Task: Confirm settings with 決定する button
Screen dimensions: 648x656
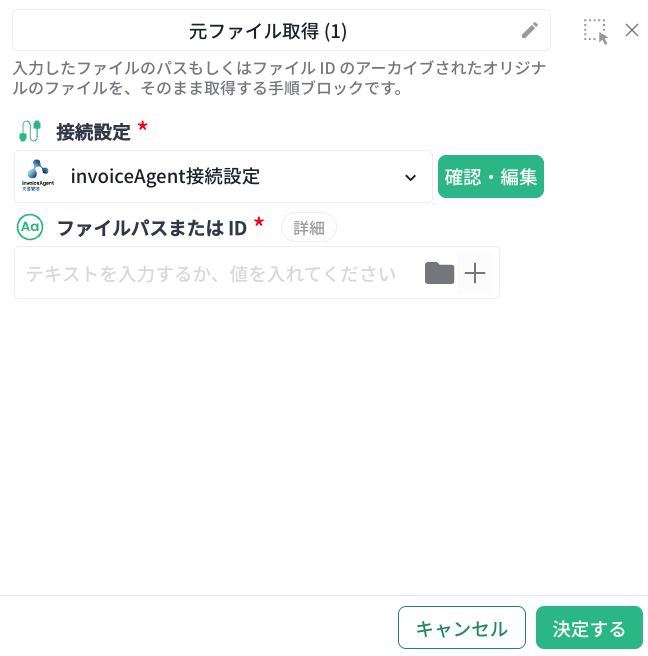Action: click(589, 628)
